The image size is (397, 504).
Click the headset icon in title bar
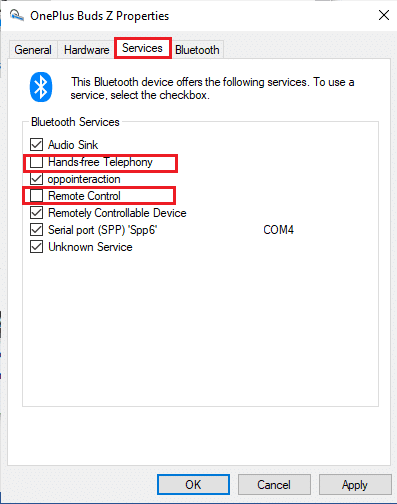(x=16, y=15)
